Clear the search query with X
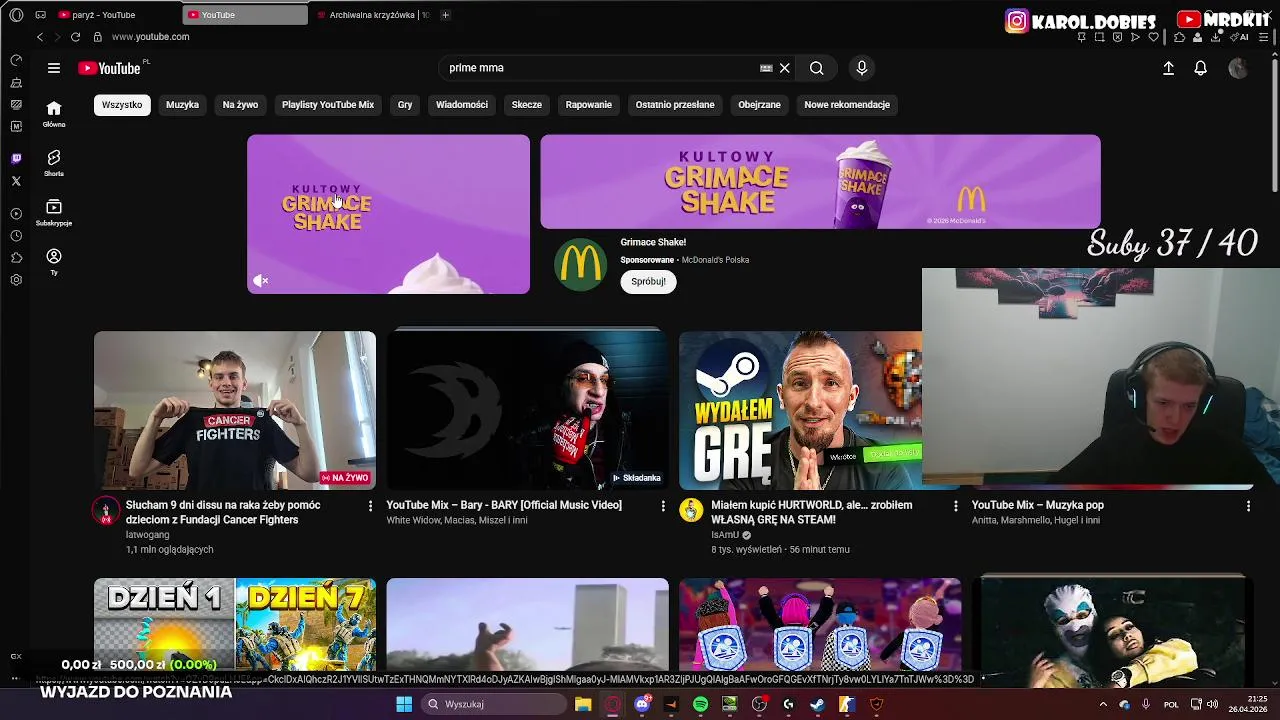This screenshot has width=1280, height=720. pos(785,68)
